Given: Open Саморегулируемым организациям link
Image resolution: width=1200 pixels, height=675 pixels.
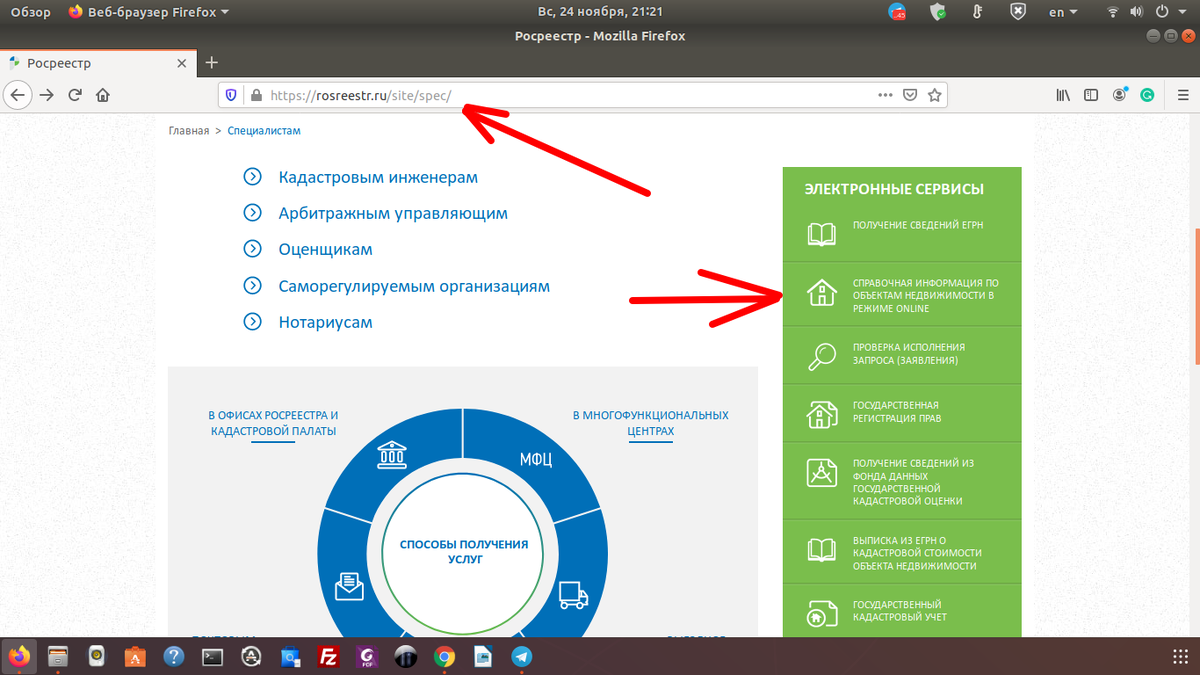Looking at the screenshot, I should coord(414,286).
